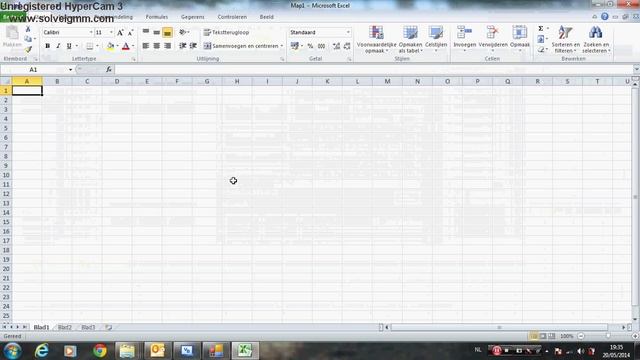
Task: Open the Name Box A1 dropdown arrow
Action: tap(70, 70)
